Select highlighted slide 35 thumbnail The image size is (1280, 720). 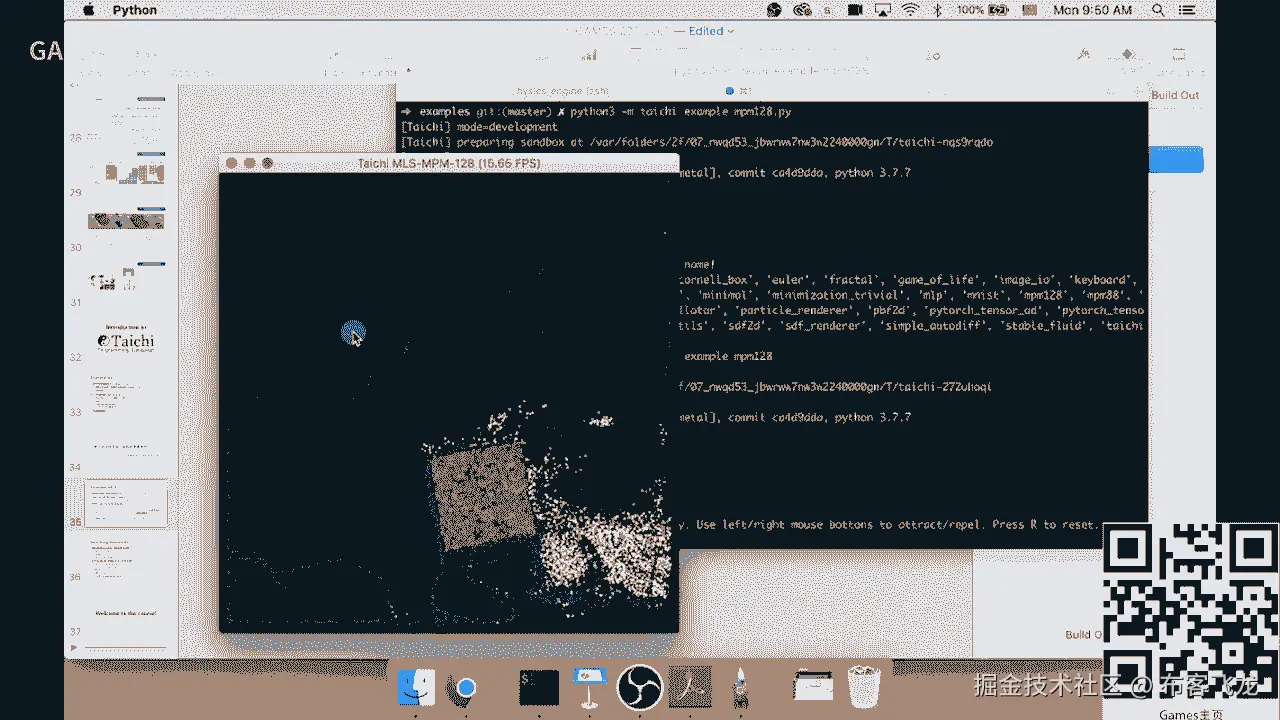[x=126, y=503]
